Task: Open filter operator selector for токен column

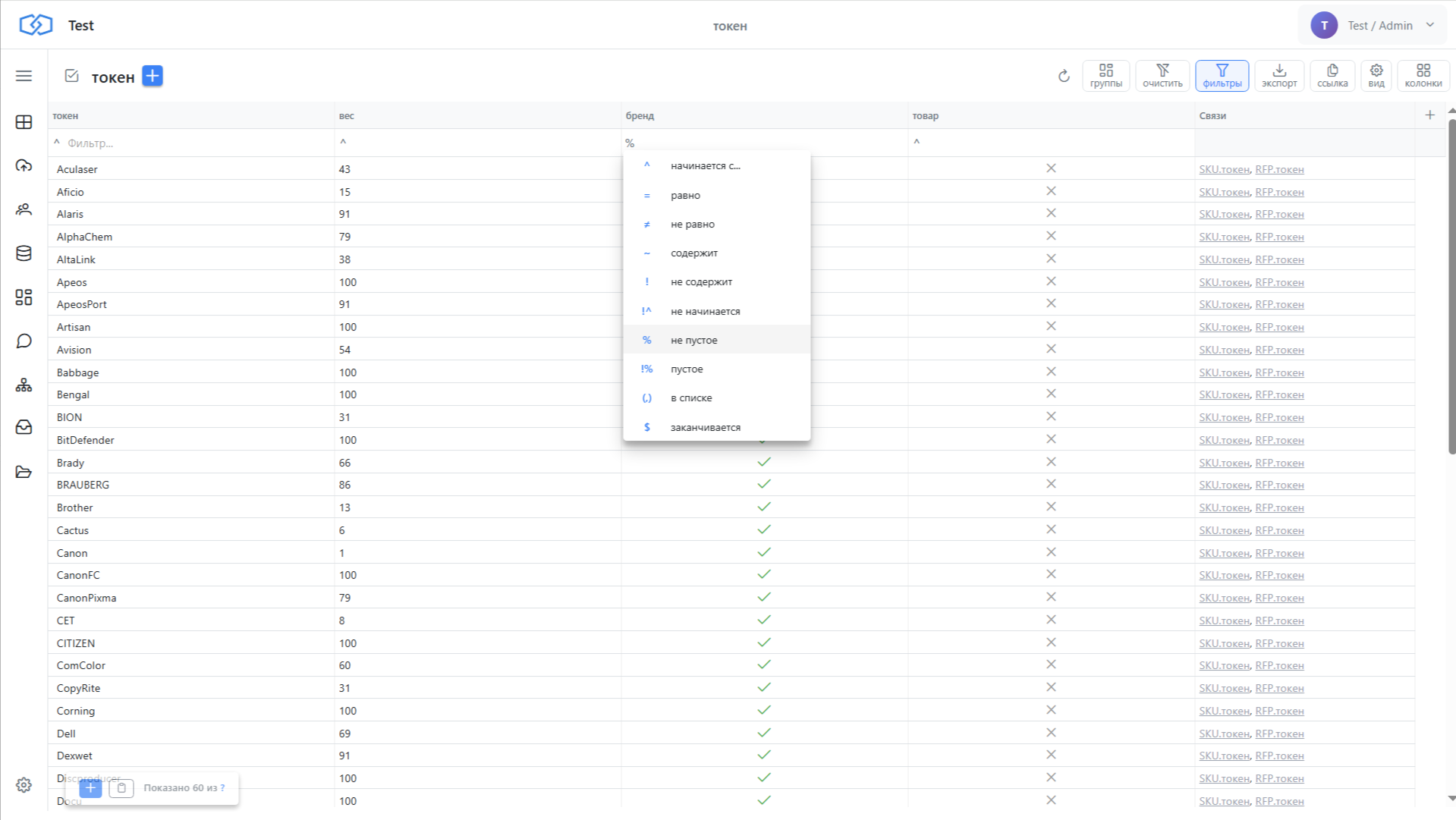Action: point(57,143)
